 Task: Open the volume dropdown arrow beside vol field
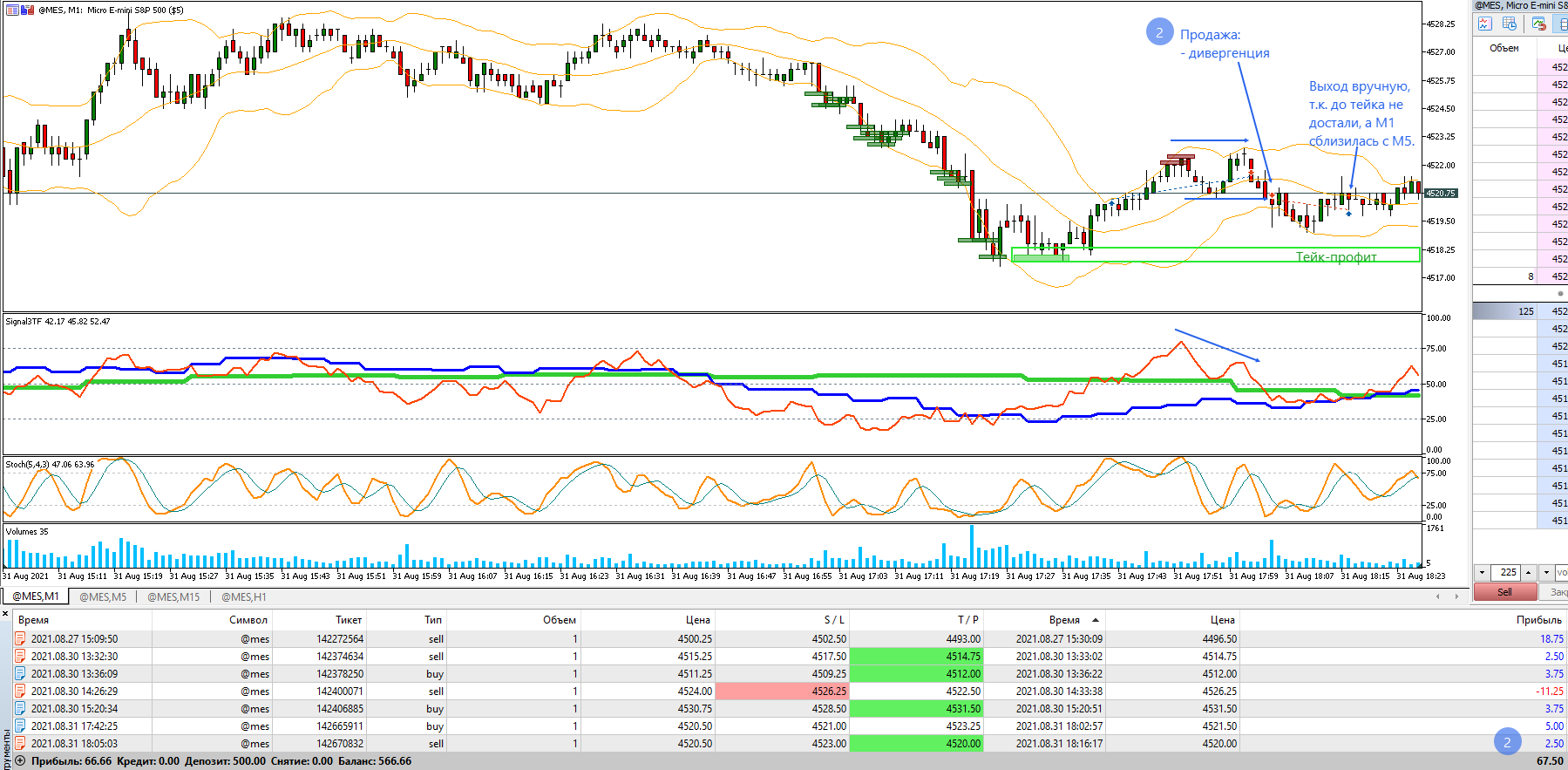click(x=1546, y=572)
